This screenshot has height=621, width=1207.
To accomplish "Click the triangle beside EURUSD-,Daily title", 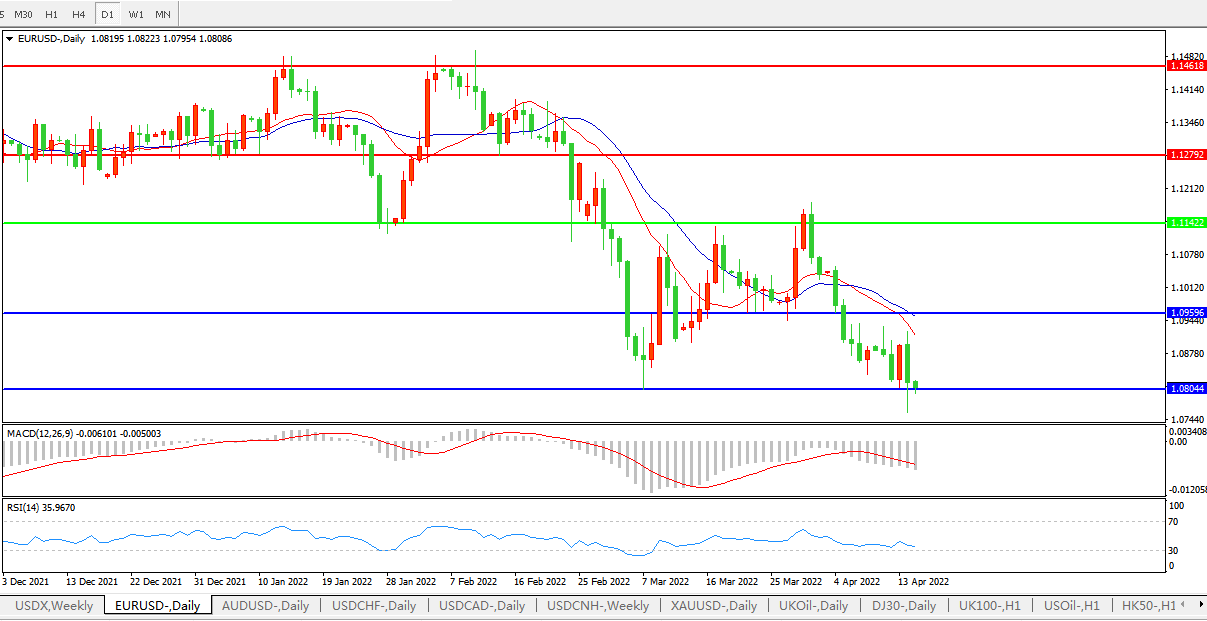I will pyautogui.click(x=10, y=39).
